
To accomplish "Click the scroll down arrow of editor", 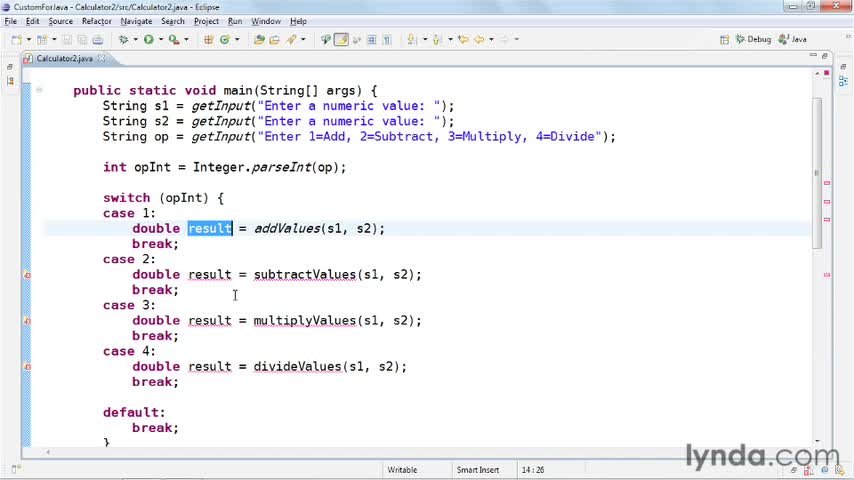I will [817, 441].
